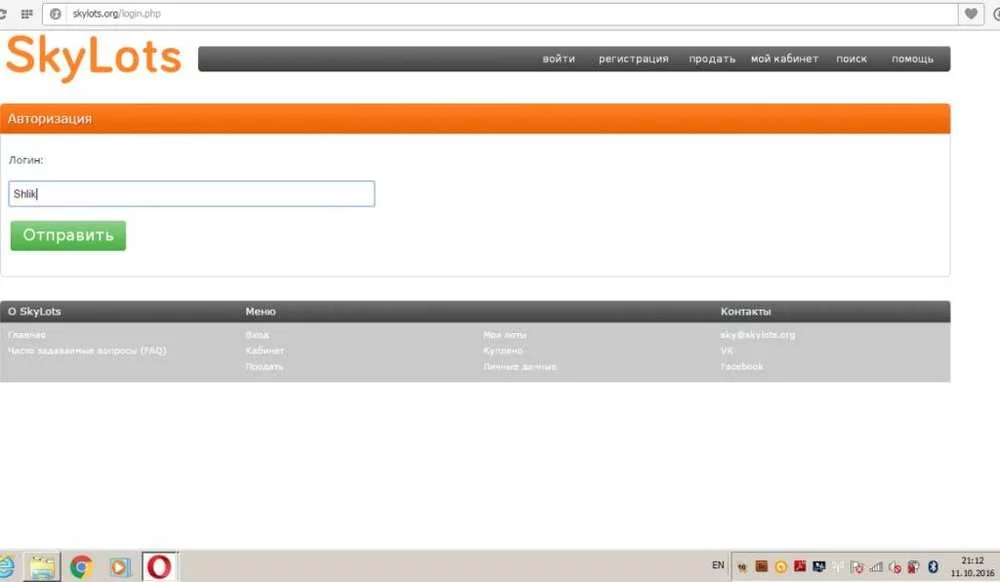Click the network signal bars tray icon

876,566
